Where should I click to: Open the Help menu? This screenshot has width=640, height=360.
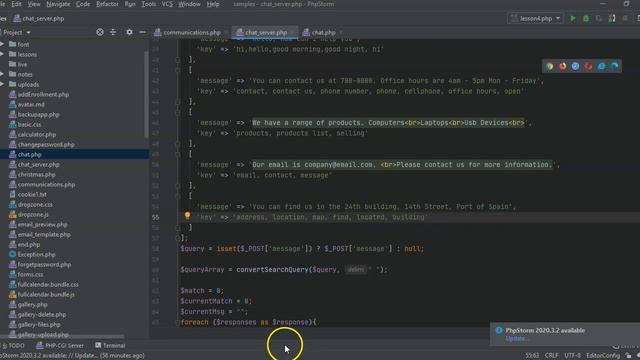213,4
